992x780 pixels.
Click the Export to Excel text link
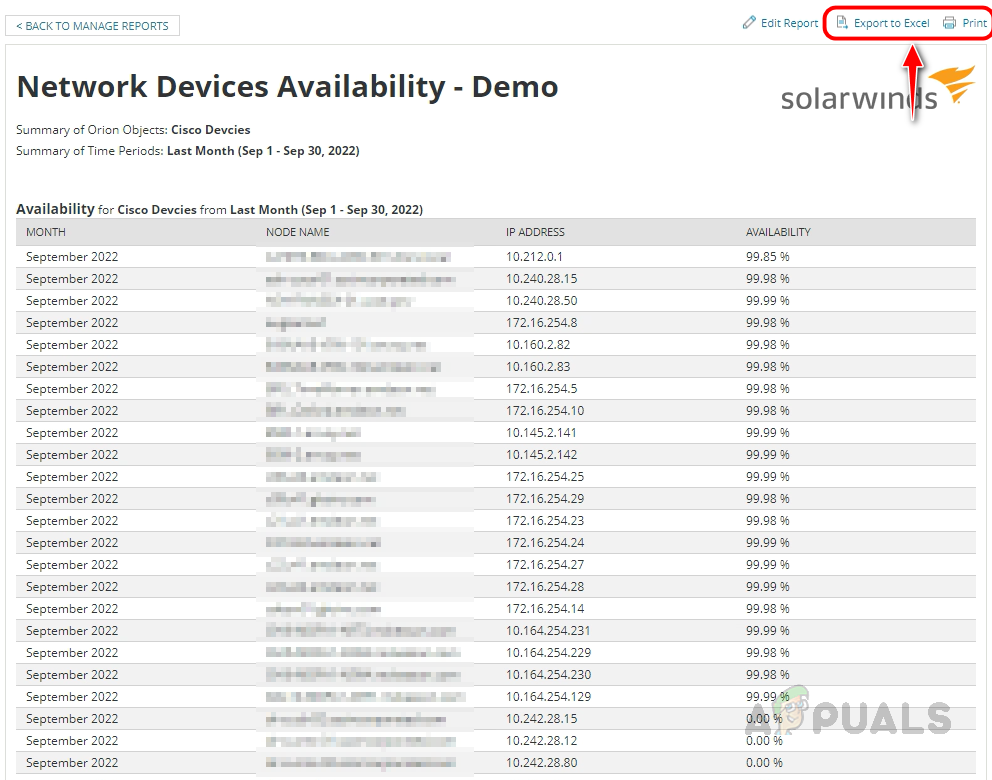click(x=891, y=23)
